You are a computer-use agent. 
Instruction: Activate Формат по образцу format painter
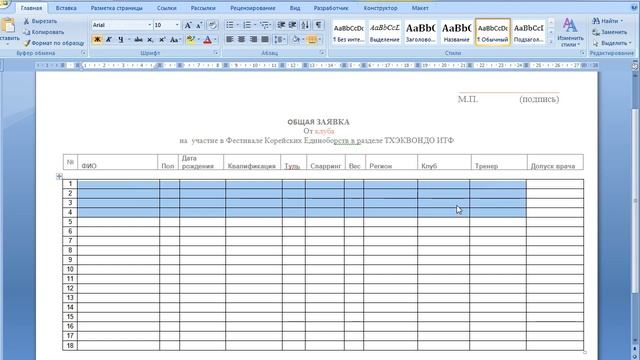53,43
